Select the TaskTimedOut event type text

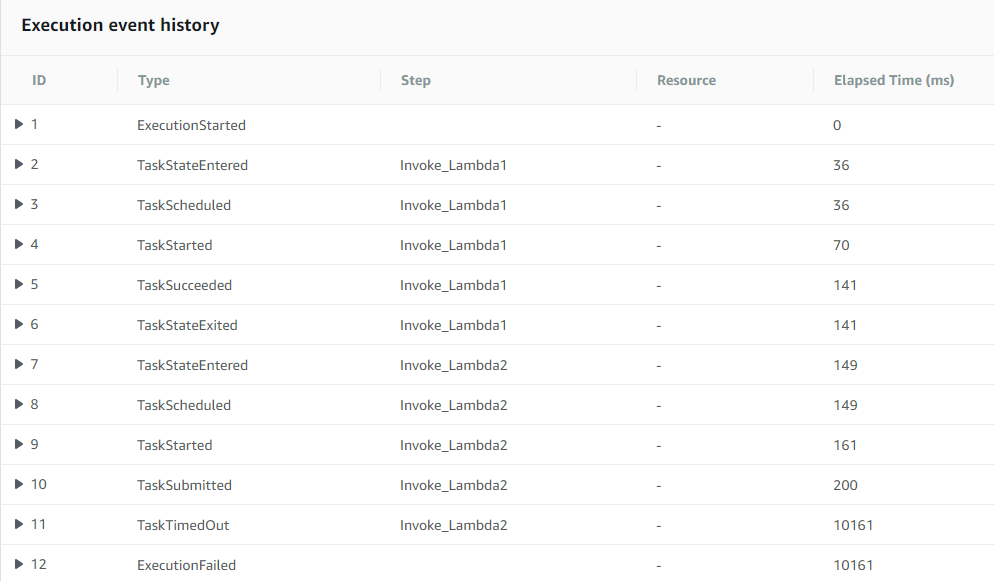(183, 525)
